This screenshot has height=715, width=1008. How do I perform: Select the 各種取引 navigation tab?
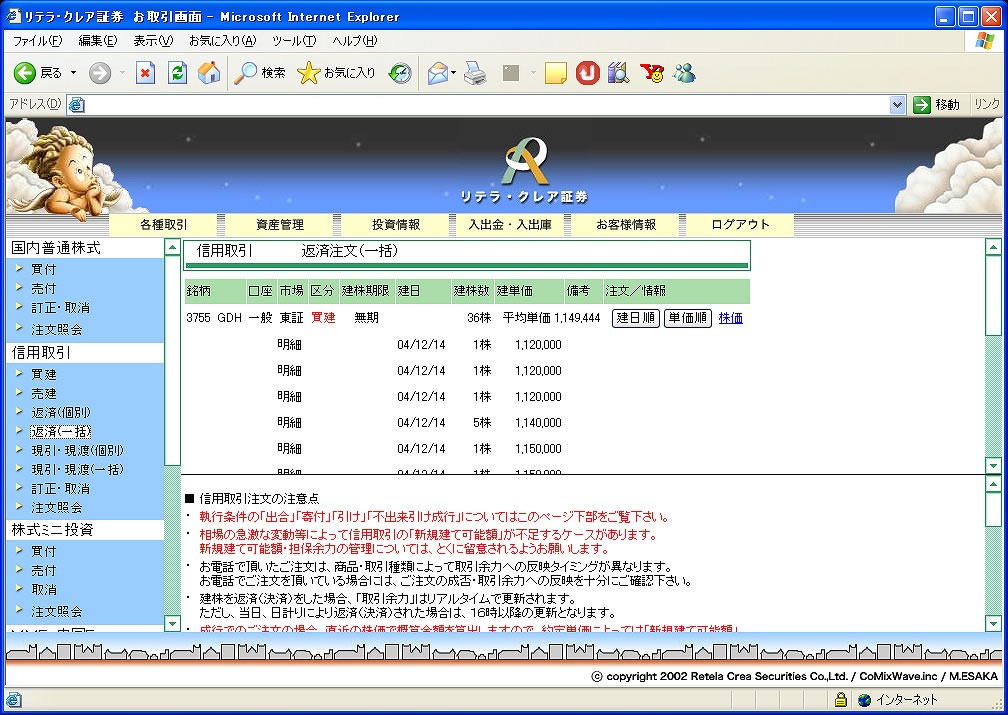click(x=164, y=224)
